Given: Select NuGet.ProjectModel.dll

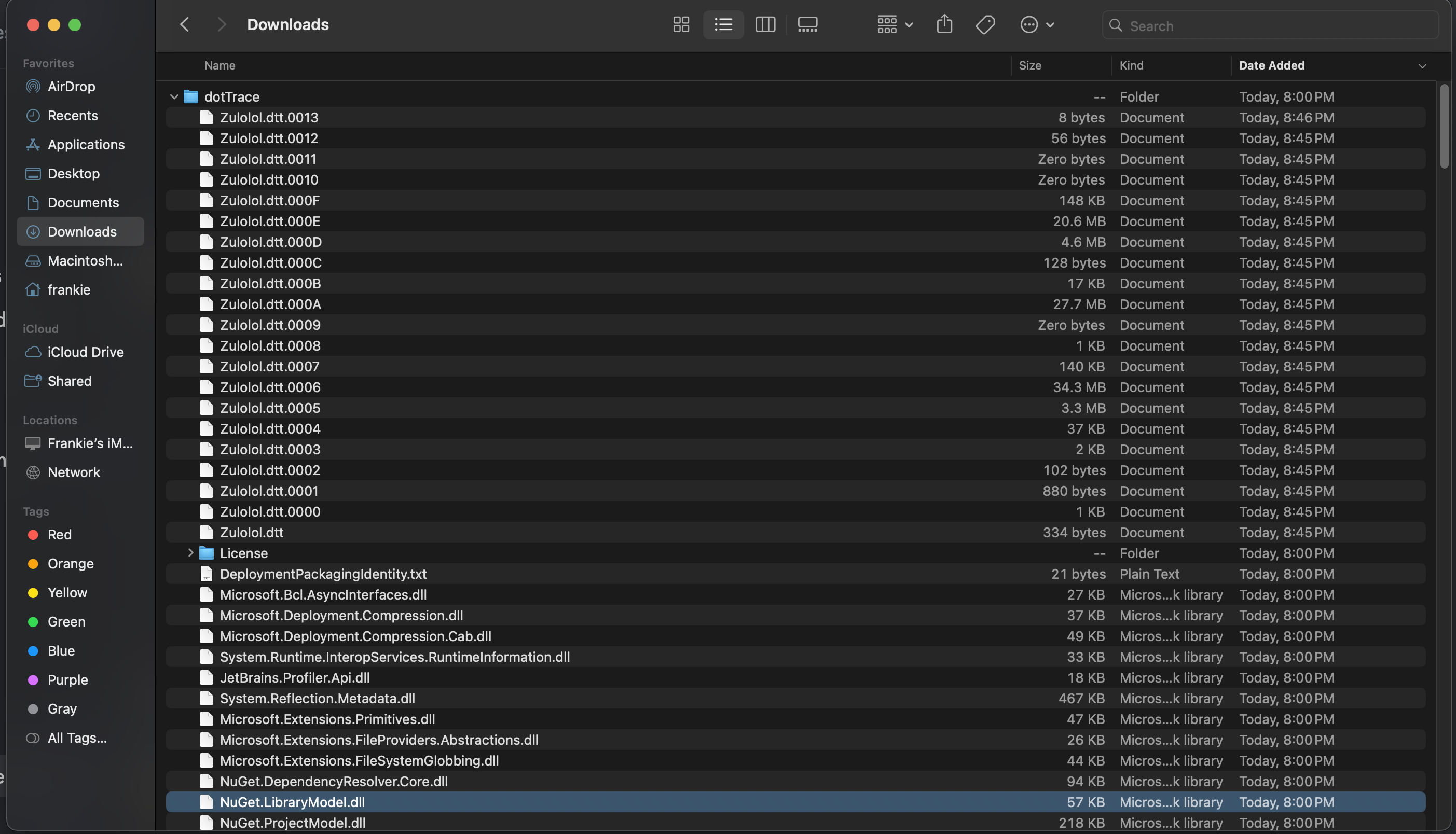Looking at the screenshot, I should pos(795,823).
